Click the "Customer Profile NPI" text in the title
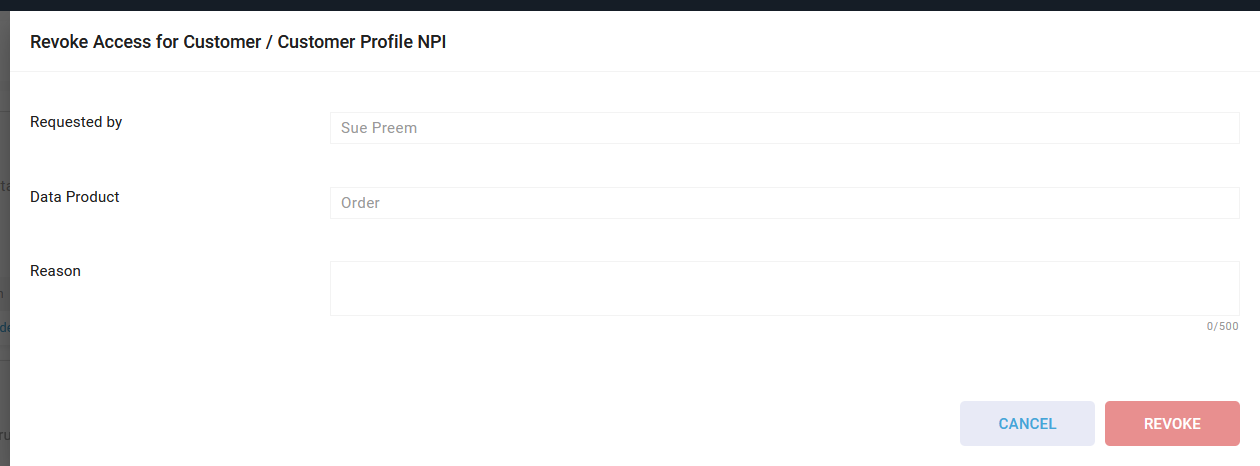This screenshot has height=466, width=1260. [362, 42]
